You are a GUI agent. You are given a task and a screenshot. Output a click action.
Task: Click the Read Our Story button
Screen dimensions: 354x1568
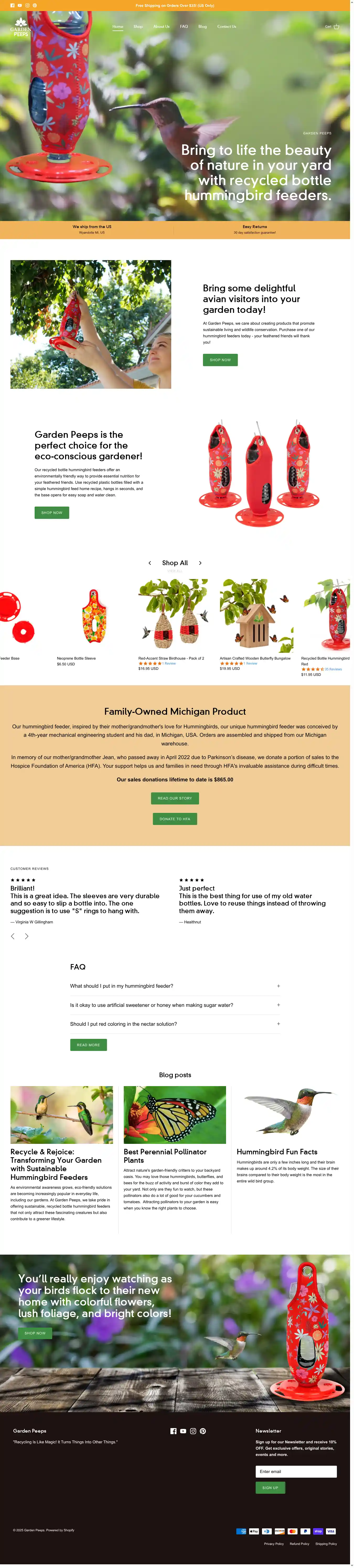175,798
